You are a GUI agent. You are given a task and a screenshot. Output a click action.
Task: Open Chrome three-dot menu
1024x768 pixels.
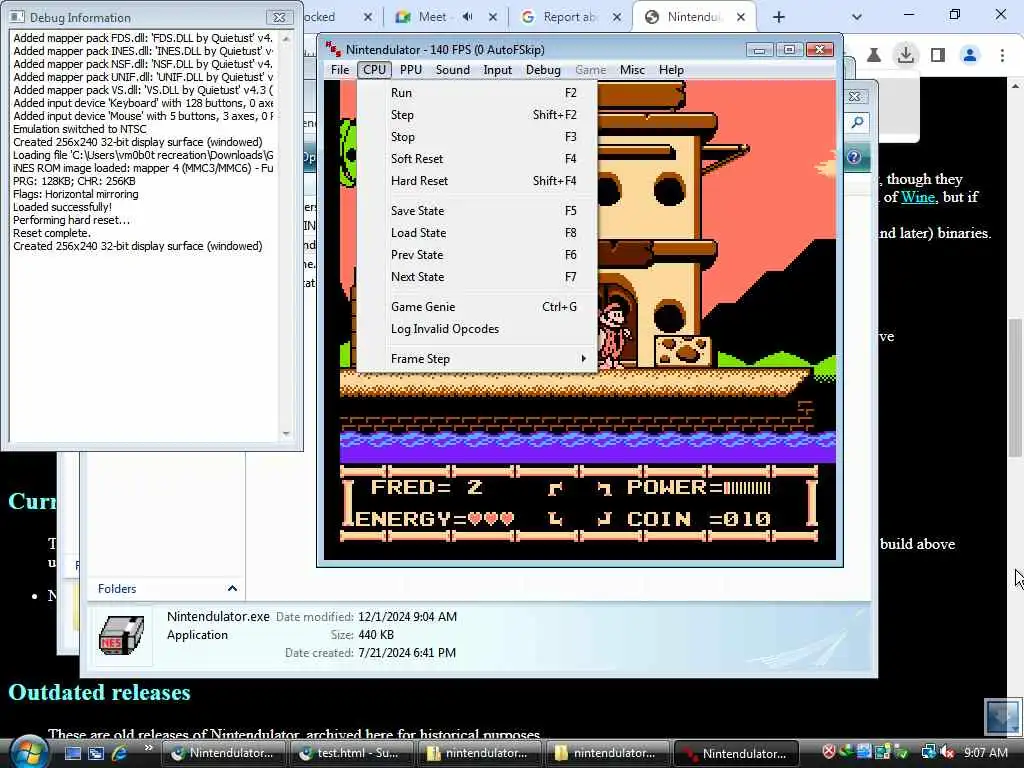click(x=1002, y=56)
